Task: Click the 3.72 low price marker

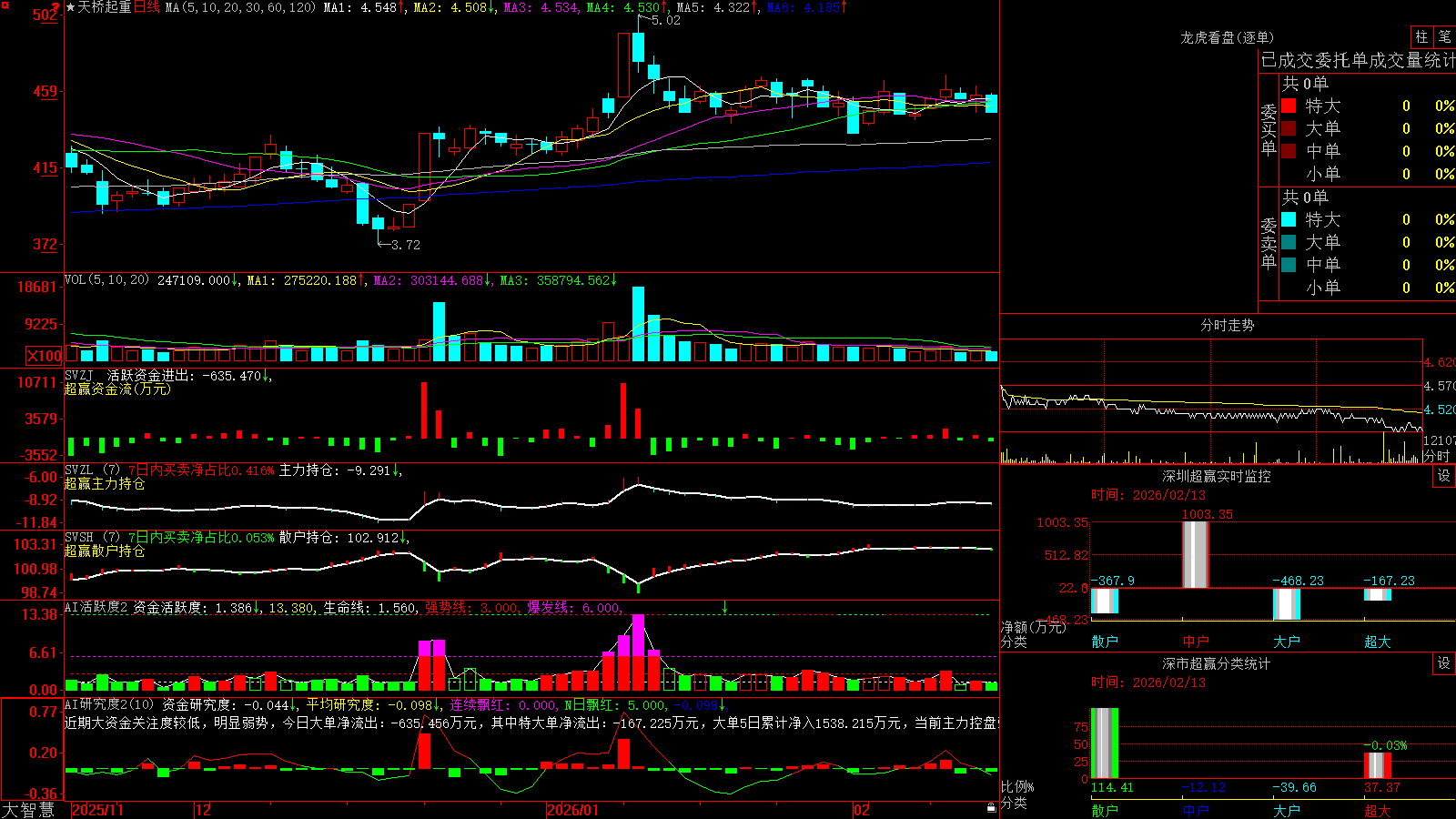Action: point(405,245)
